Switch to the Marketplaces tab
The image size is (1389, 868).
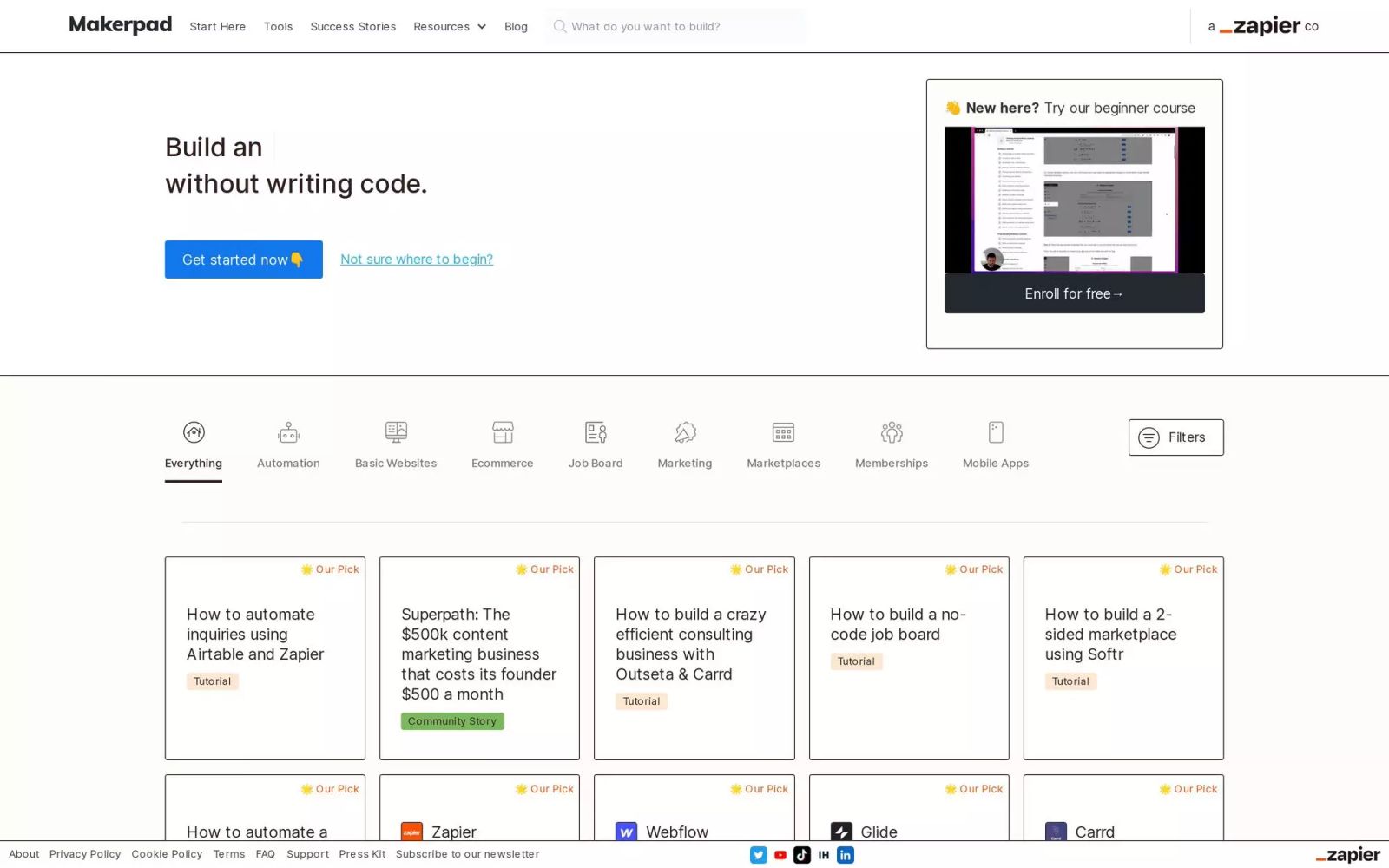click(784, 447)
